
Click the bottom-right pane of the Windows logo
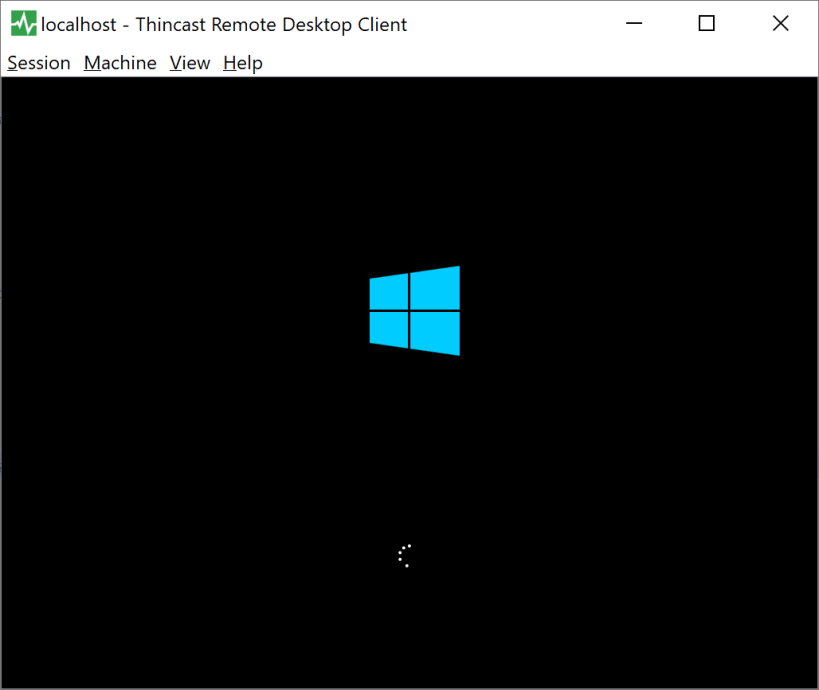(x=437, y=332)
